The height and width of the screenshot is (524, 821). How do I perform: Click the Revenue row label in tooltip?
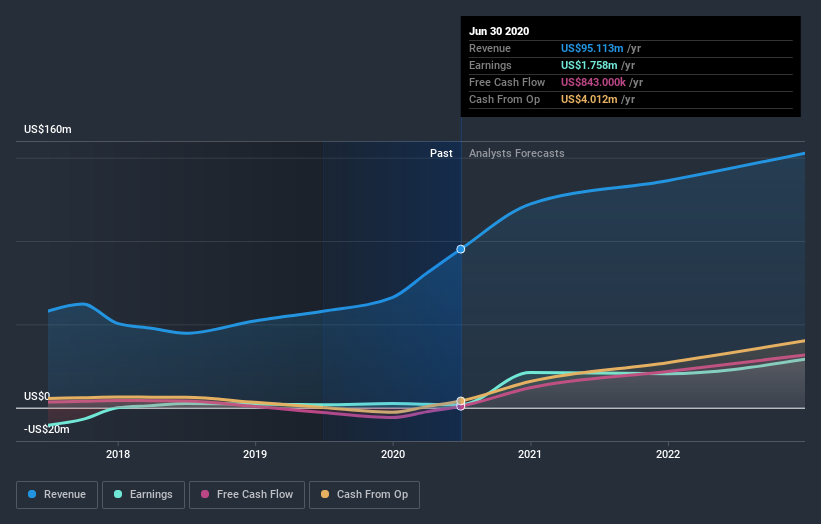(490, 48)
